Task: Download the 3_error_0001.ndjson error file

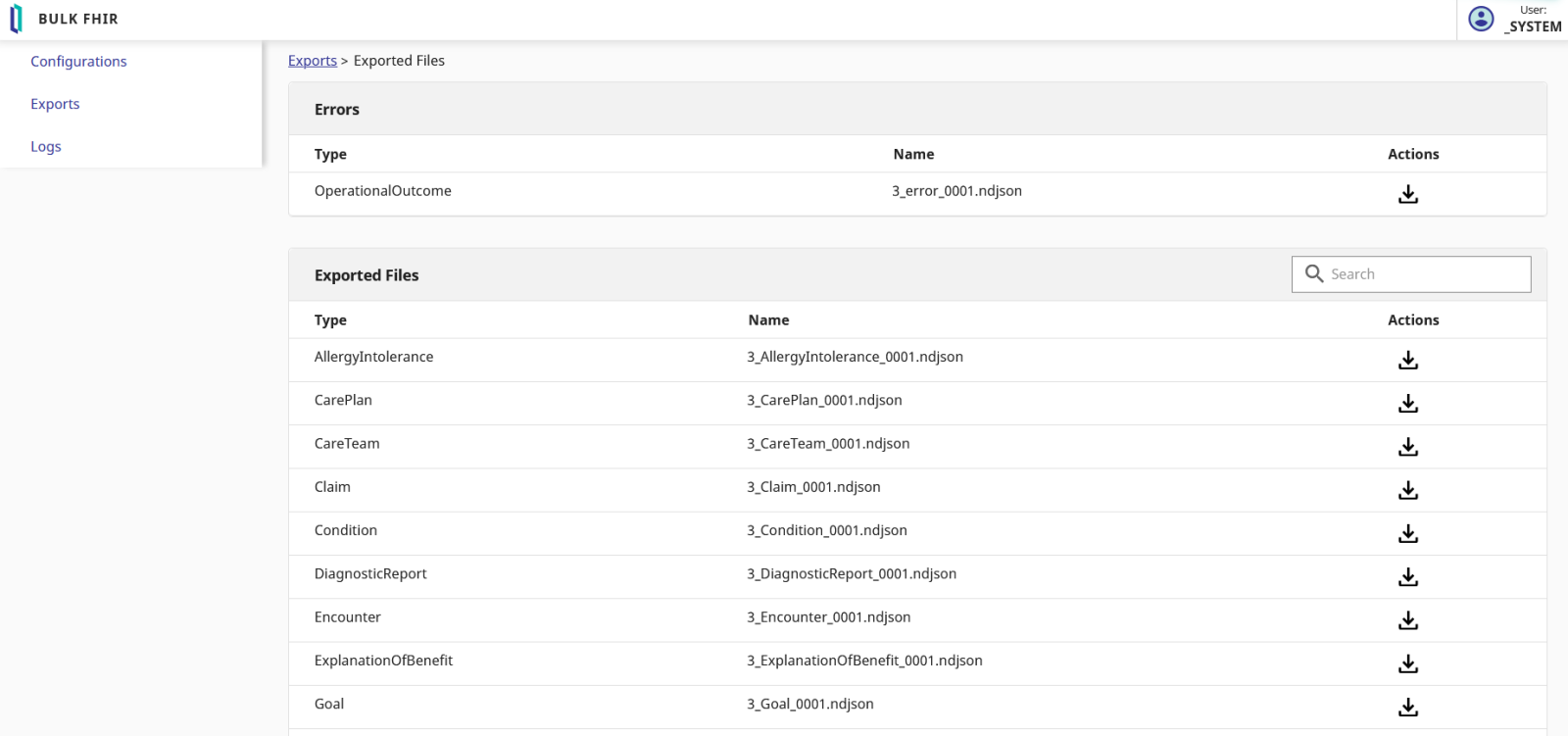Action: pyautogui.click(x=1408, y=194)
